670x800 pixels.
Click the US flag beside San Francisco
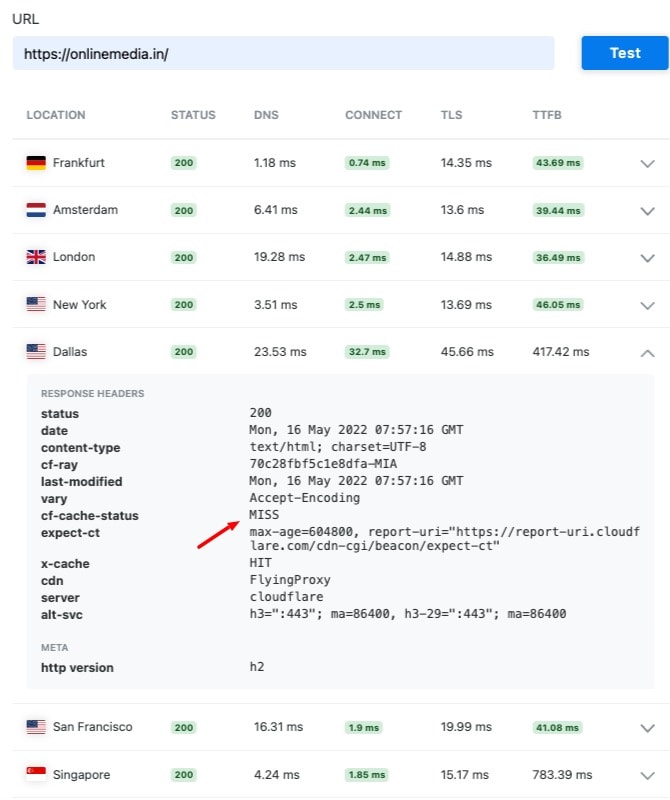pyautogui.click(x=36, y=727)
